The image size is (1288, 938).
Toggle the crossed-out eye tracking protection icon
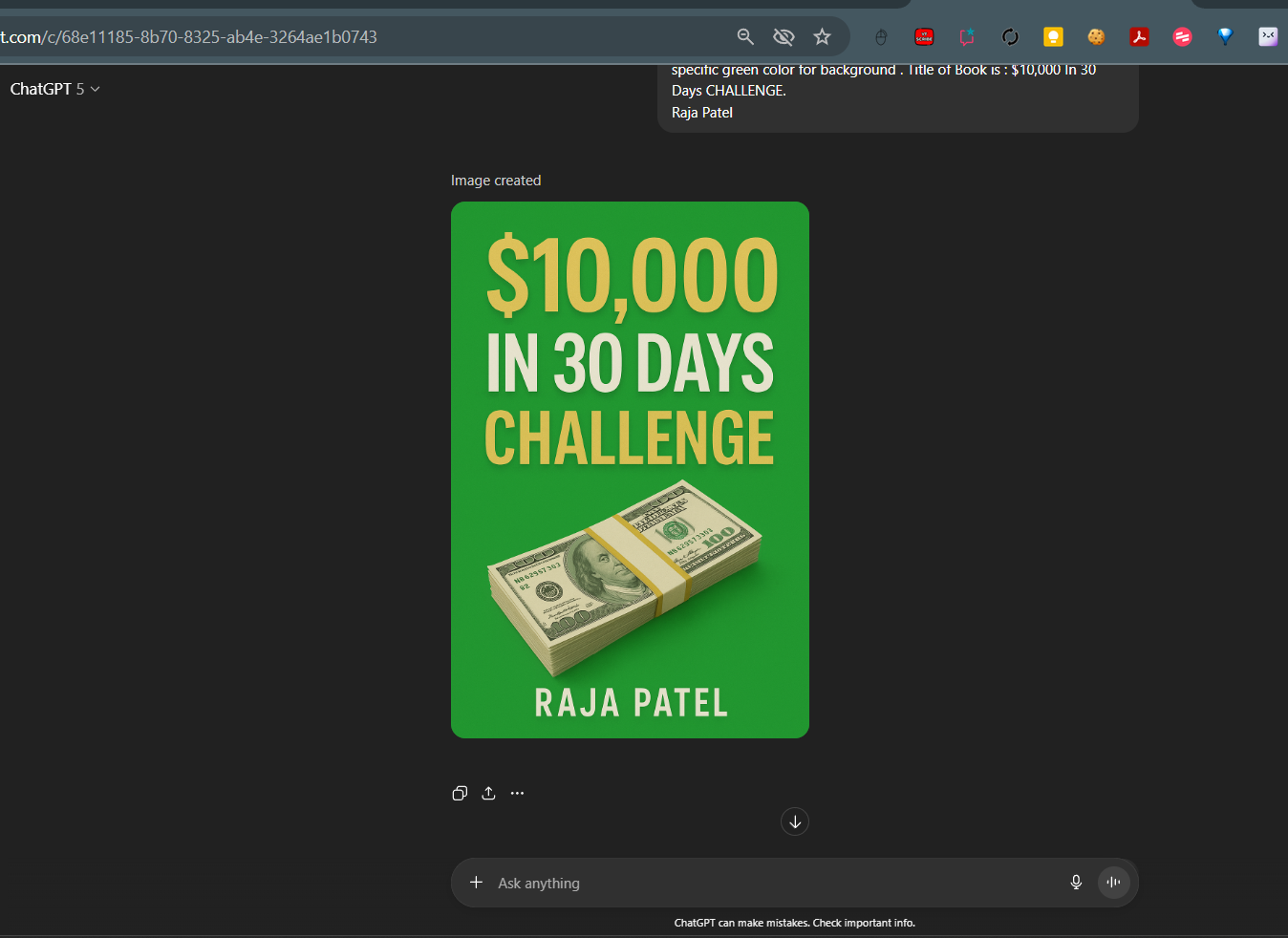coord(784,37)
